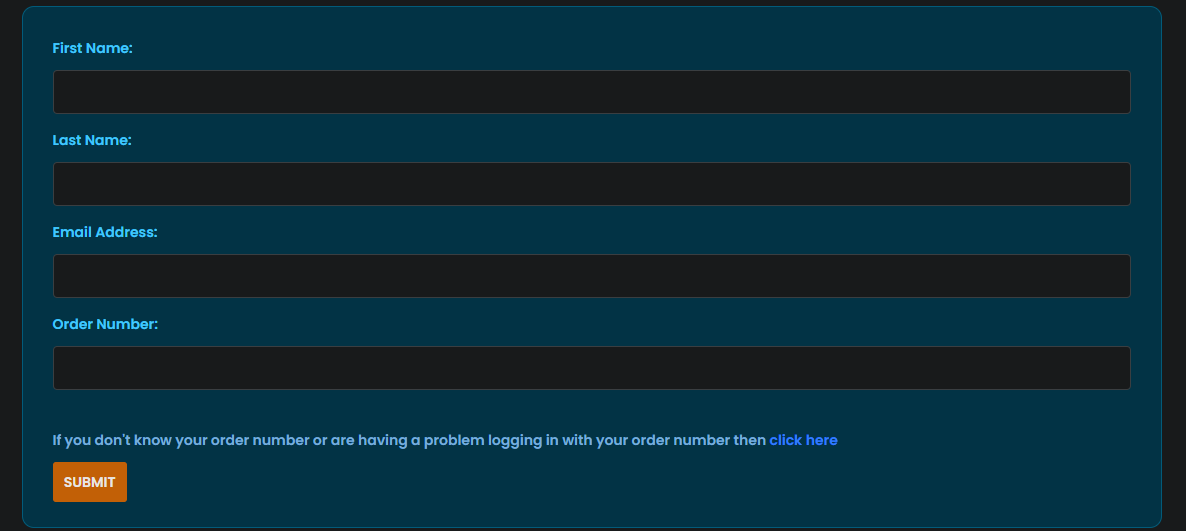Click the "Last Name:" label text
This screenshot has height=531, width=1186.
(x=92, y=141)
